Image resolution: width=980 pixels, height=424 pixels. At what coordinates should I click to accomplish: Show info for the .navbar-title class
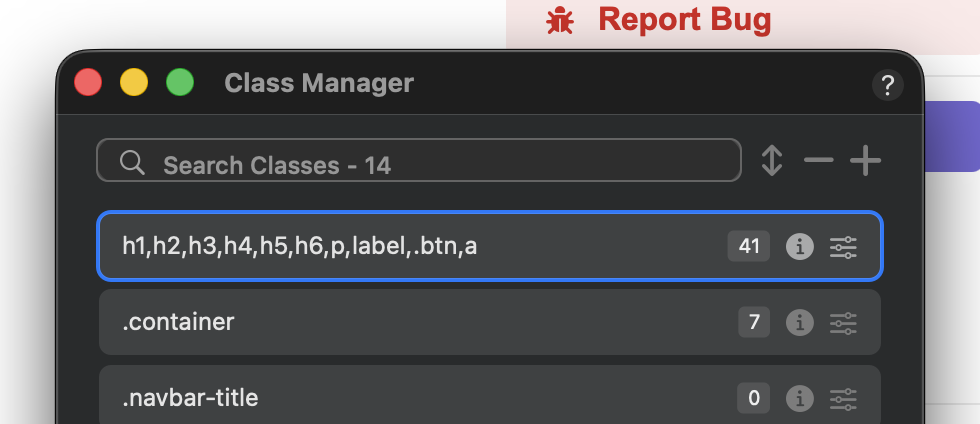(x=799, y=399)
